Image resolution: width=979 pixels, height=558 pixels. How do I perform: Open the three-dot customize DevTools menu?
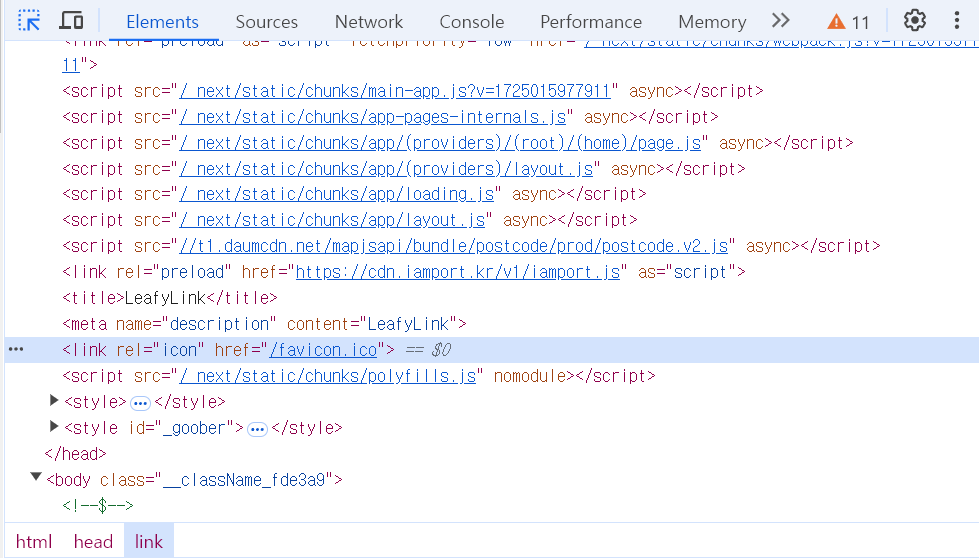(957, 21)
